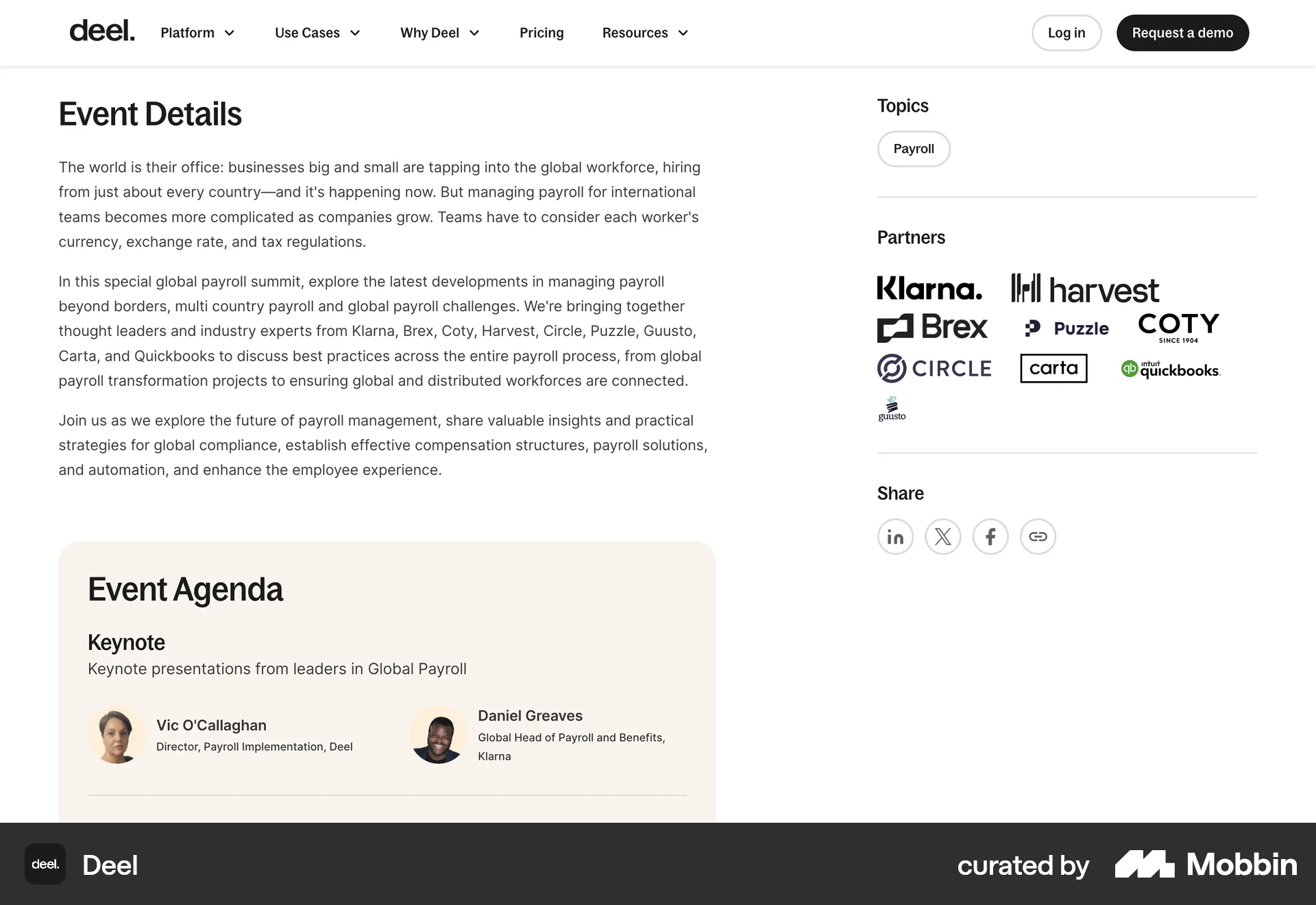Open the Resources dropdown menu
This screenshot has height=905, width=1316.
tap(645, 33)
